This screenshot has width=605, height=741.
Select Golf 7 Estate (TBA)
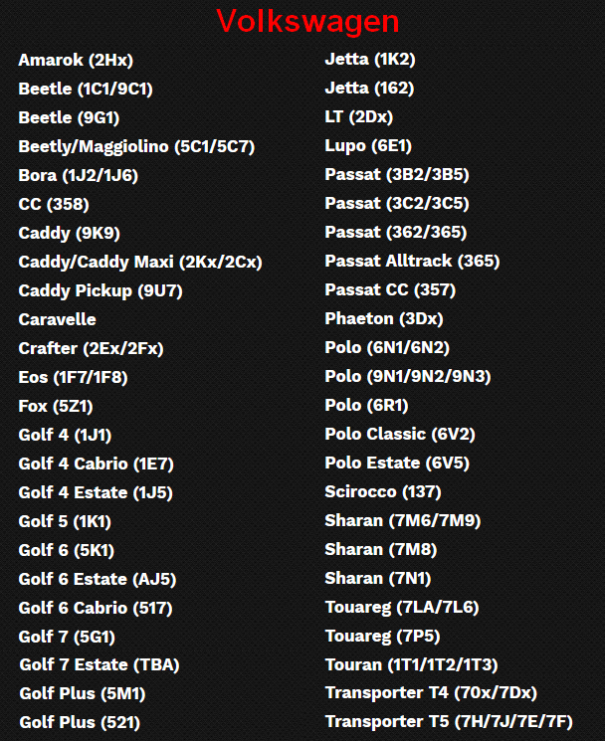(100, 664)
